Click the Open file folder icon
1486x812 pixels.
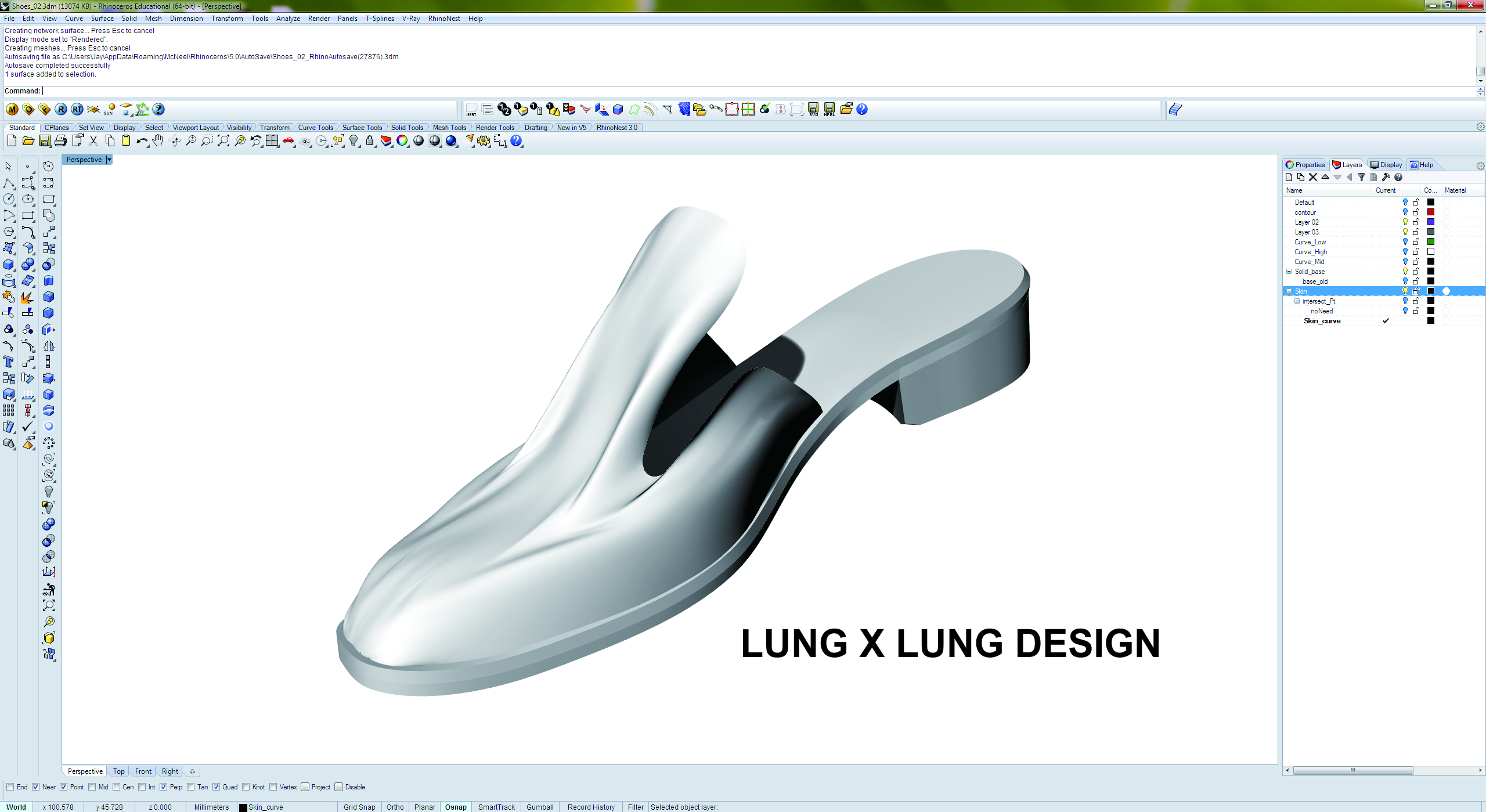tap(28, 140)
